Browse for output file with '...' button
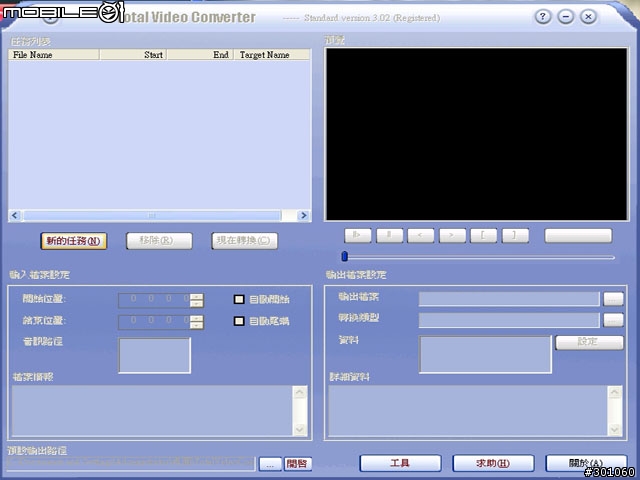This screenshot has height=480, width=640. (613, 299)
